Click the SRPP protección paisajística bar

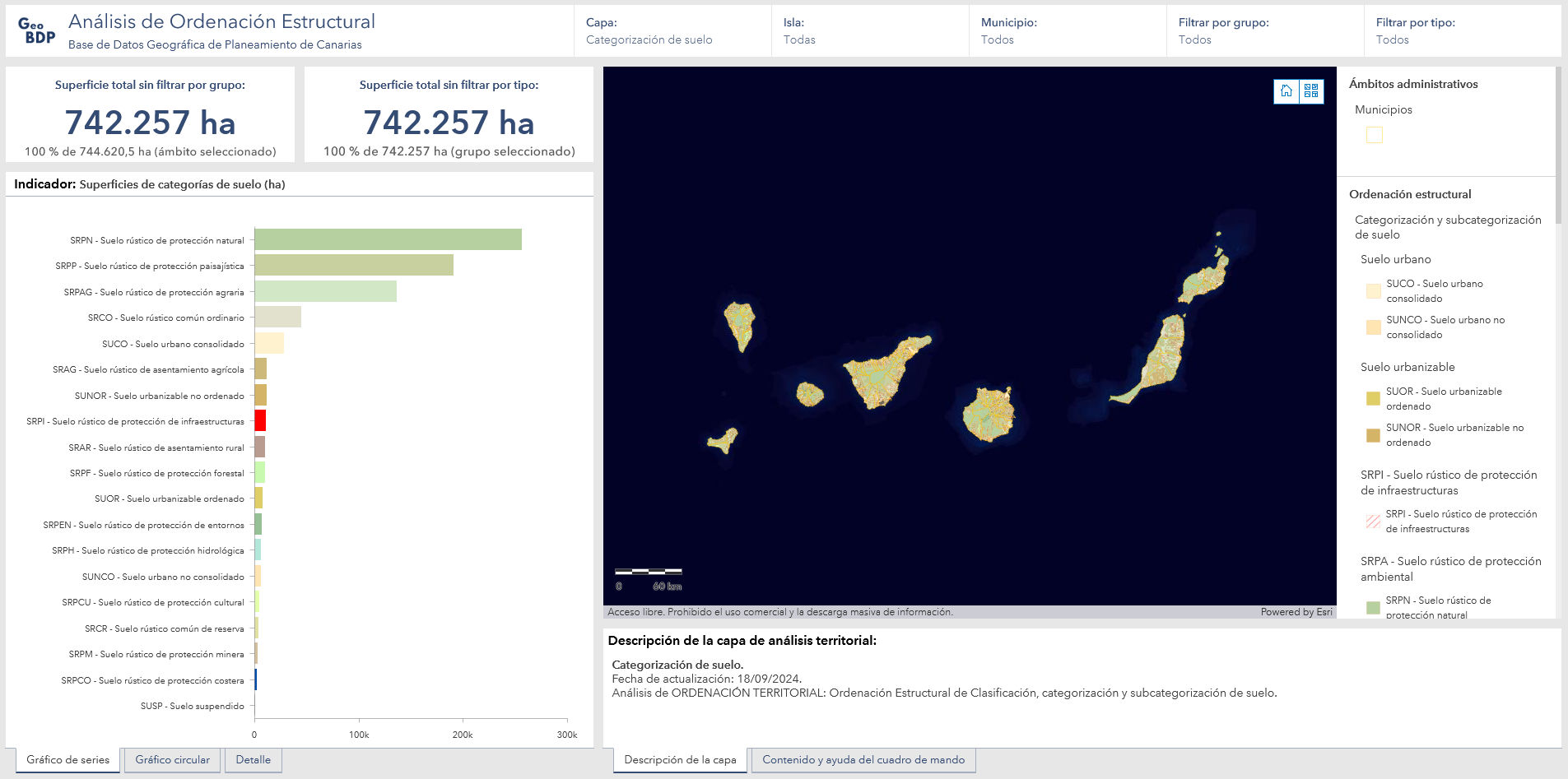tap(354, 265)
